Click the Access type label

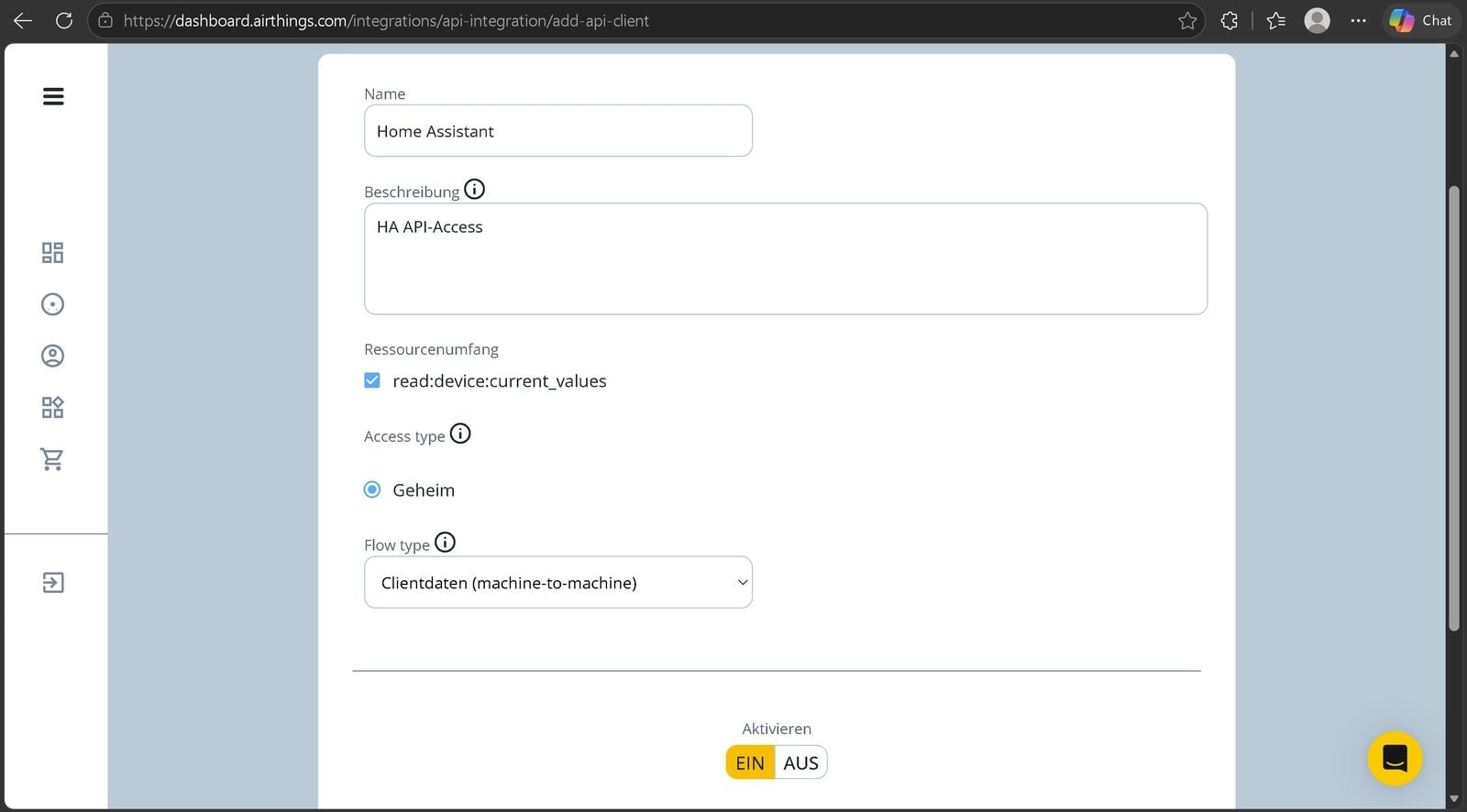pyautogui.click(x=404, y=436)
